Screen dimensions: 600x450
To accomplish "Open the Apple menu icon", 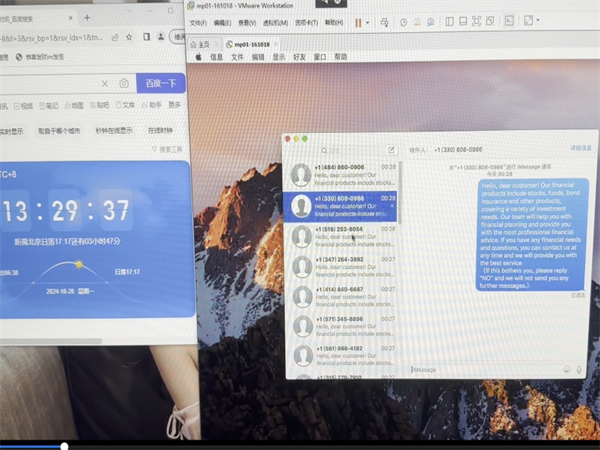I will click(x=199, y=57).
